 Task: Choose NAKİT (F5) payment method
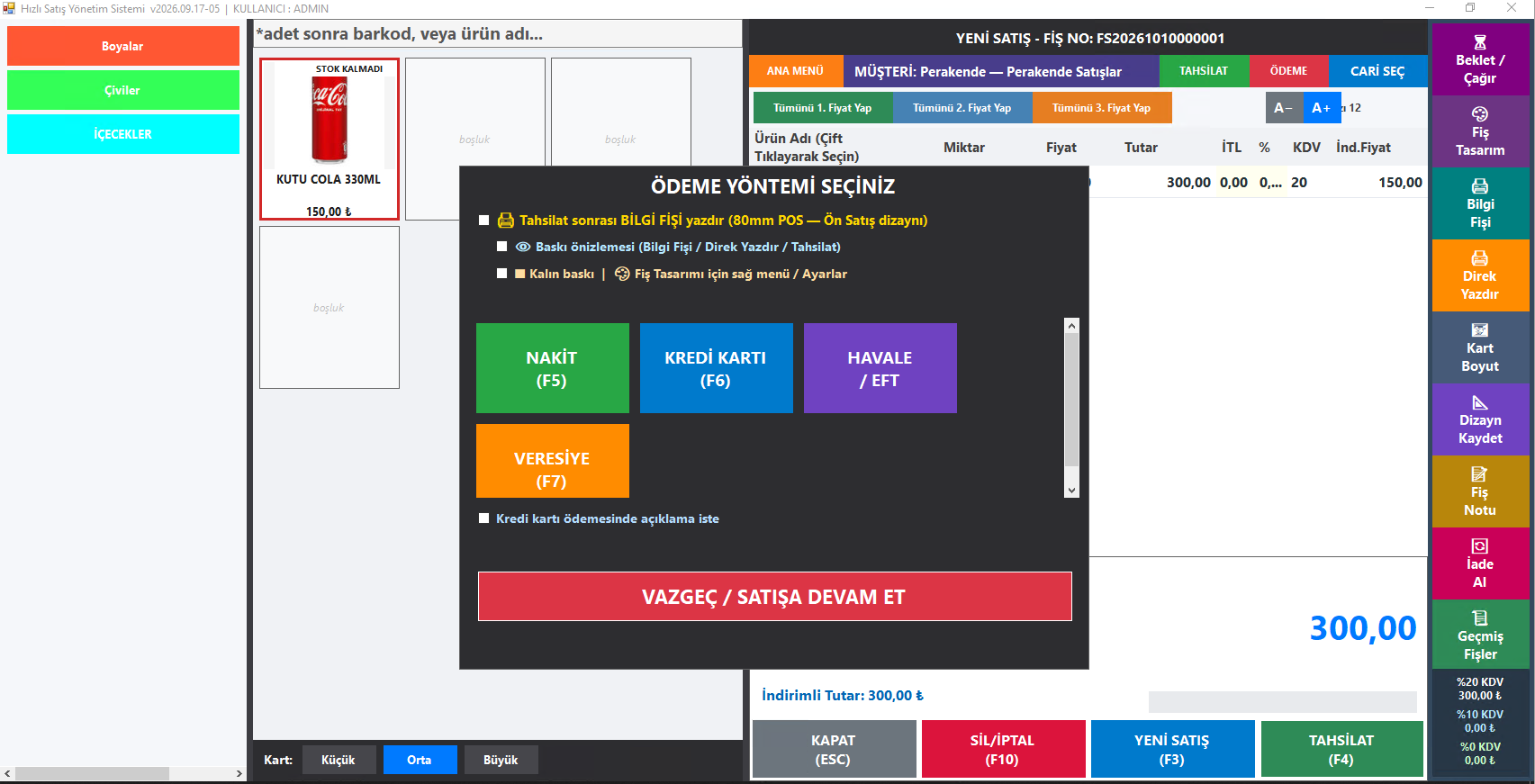553,368
